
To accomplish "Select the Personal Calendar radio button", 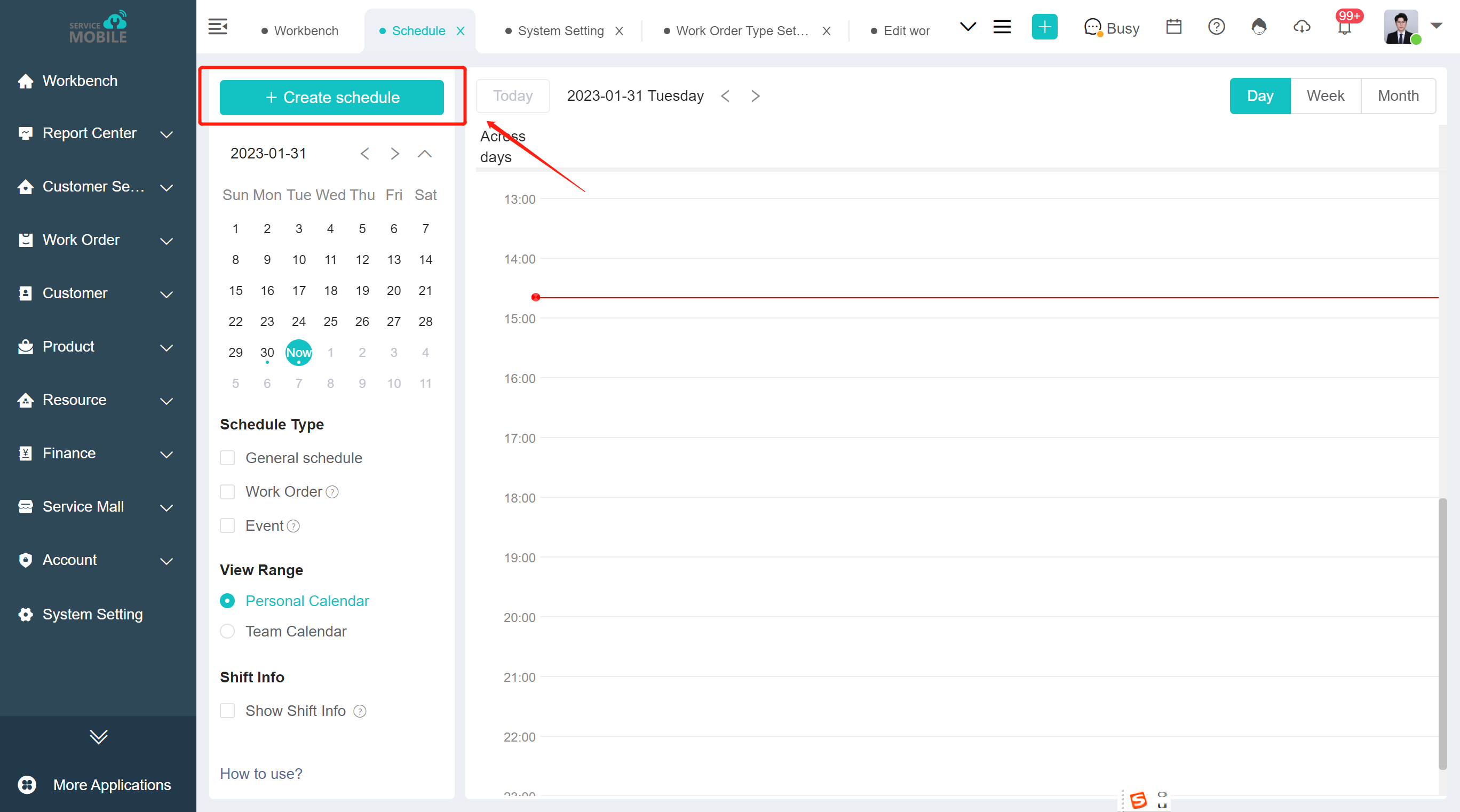I will click(x=227, y=601).
